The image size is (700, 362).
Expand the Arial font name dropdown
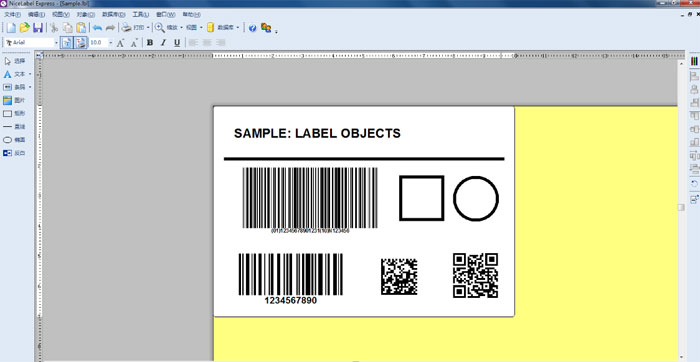click(56, 43)
